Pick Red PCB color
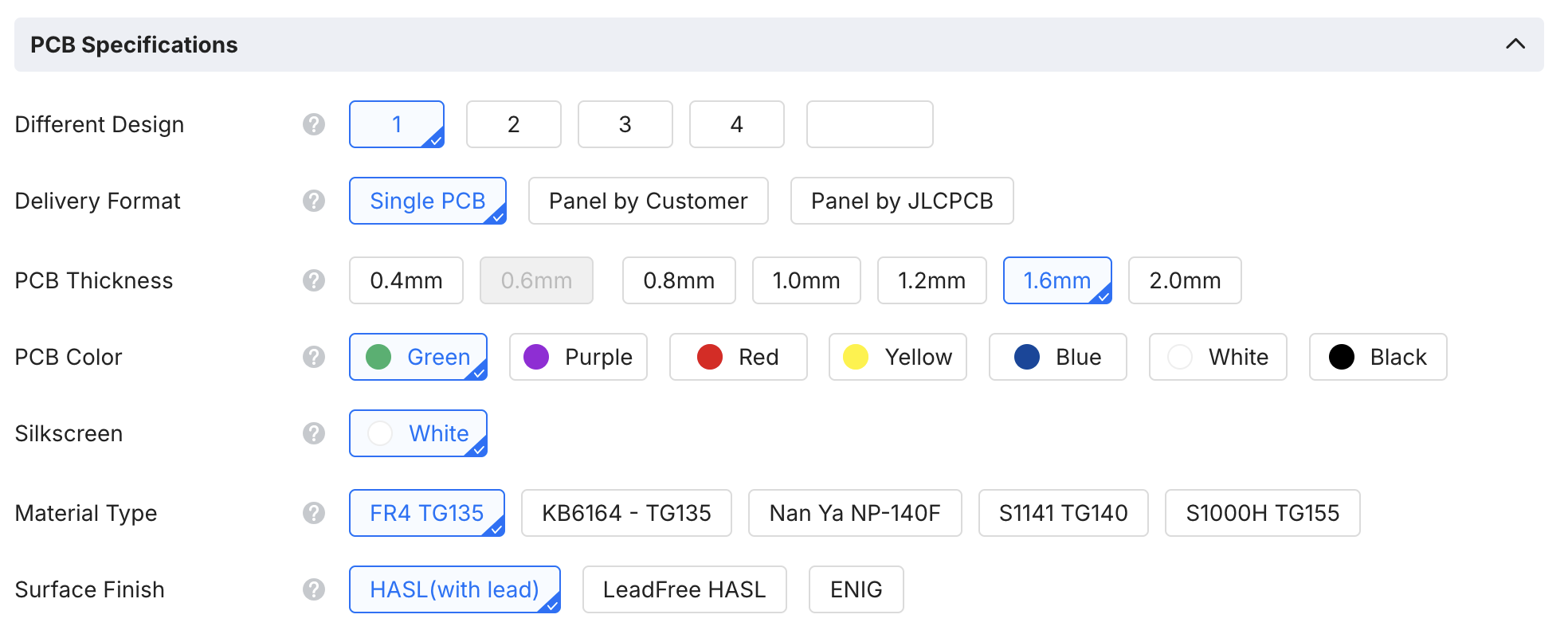The height and width of the screenshot is (634, 1568). (739, 357)
